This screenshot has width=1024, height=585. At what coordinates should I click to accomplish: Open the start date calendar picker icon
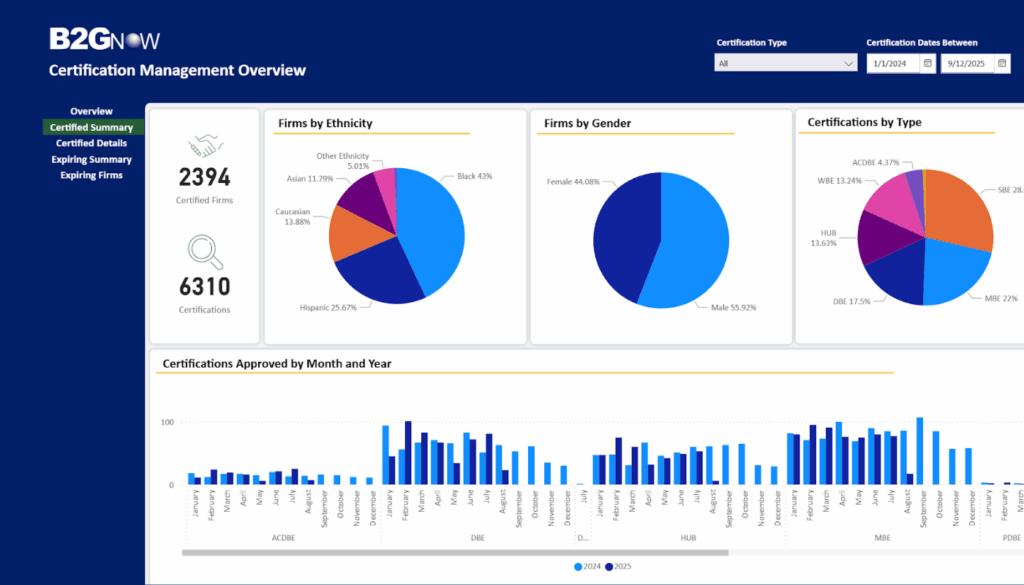point(927,63)
